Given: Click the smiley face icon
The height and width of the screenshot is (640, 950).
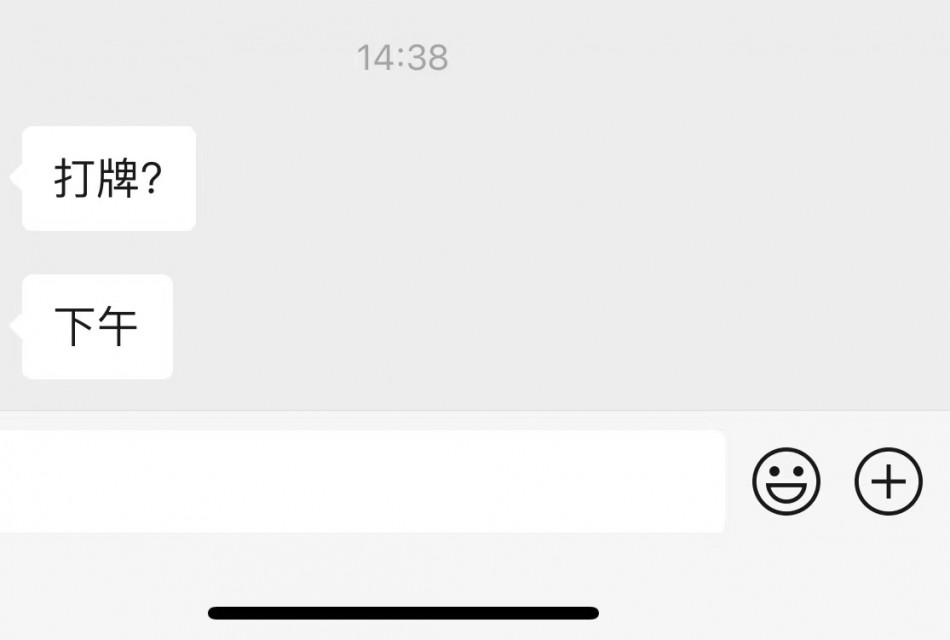Looking at the screenshot, I should click(786, 481).
